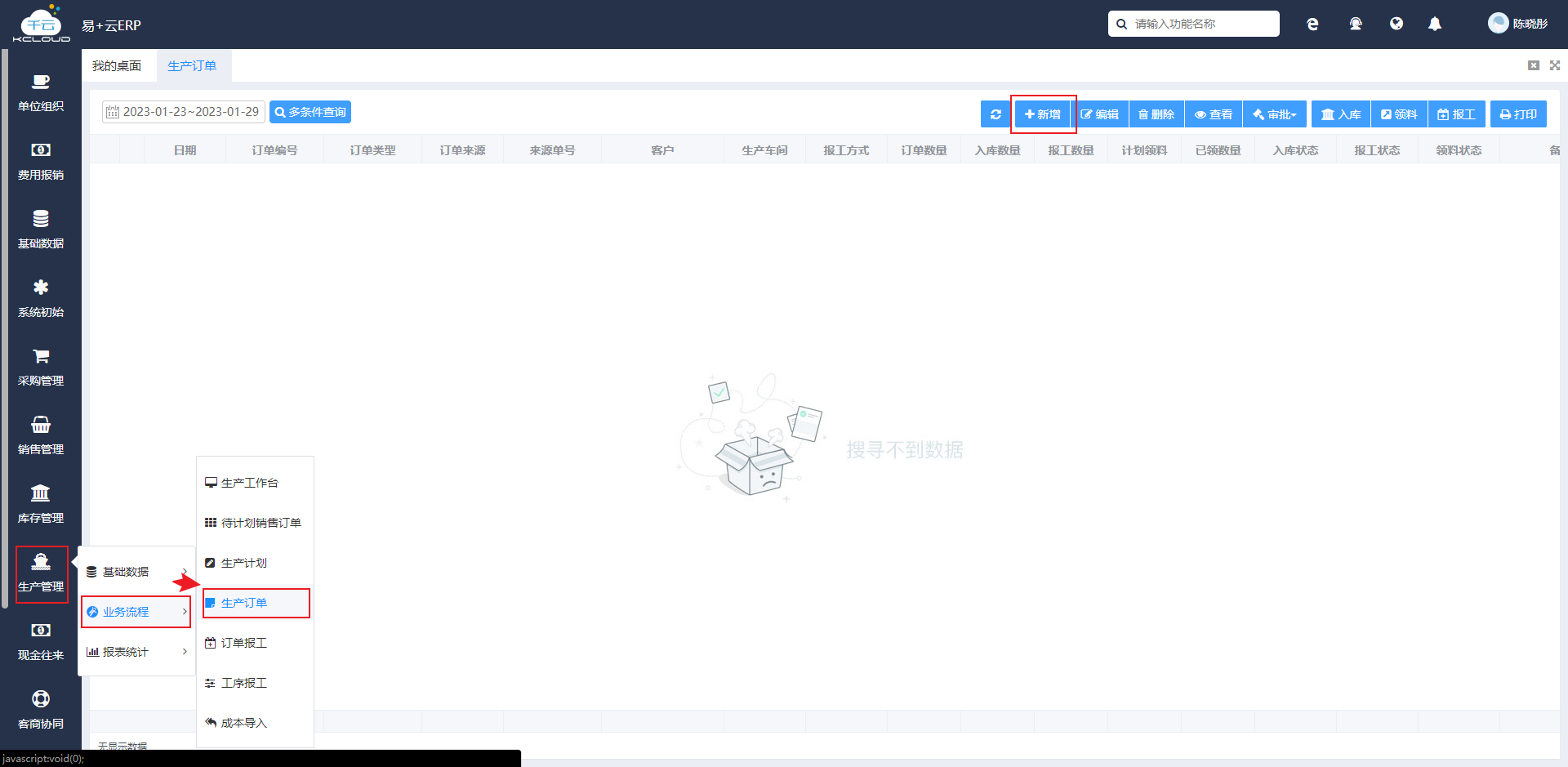This screenshot has width=1568, height=767.
Task: Select 系统初始 in the sidebar
Action: [41, 298]
